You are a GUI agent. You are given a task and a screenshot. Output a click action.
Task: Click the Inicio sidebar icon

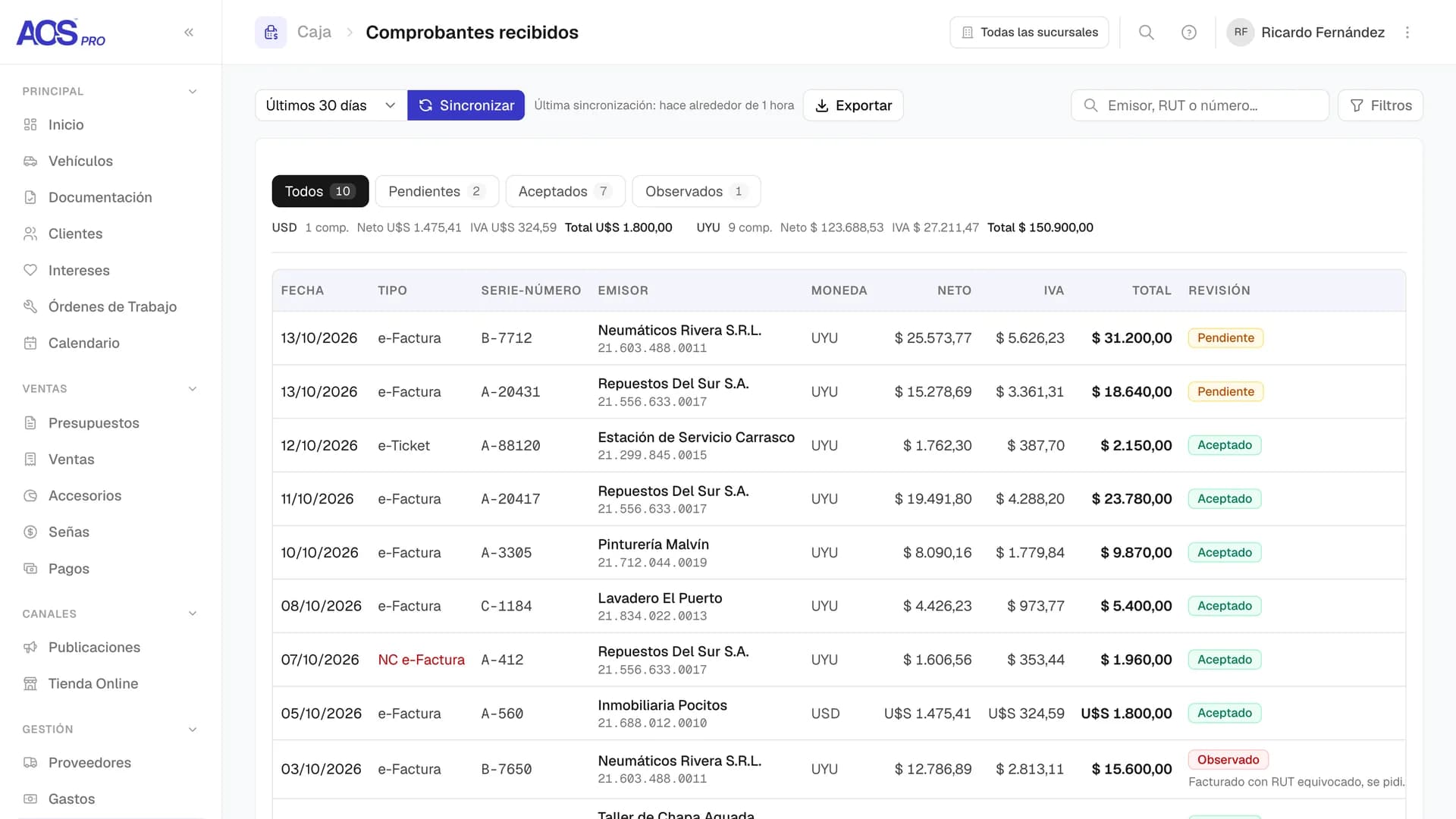click(30, 124)
